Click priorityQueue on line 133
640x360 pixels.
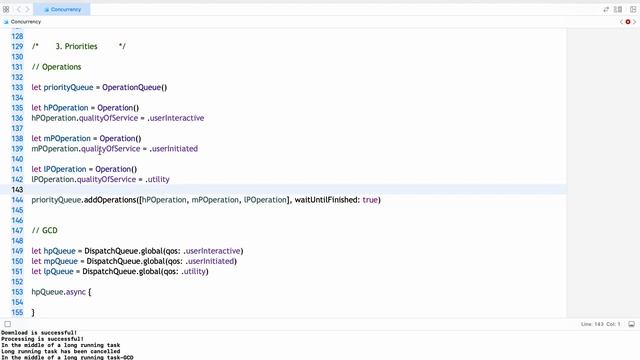[69, 87]
